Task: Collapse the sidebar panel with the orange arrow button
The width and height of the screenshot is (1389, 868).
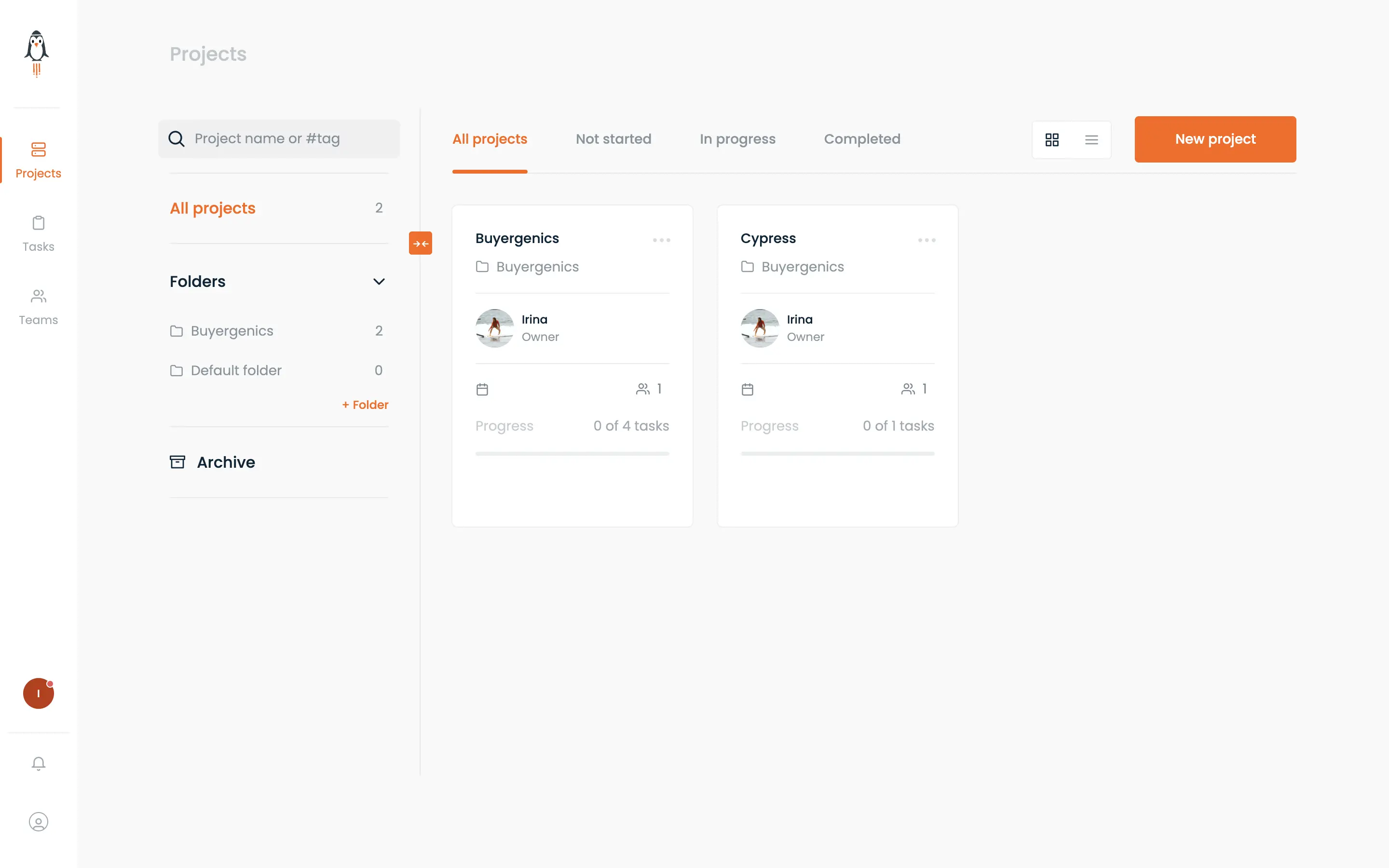Action: [420, 244]
